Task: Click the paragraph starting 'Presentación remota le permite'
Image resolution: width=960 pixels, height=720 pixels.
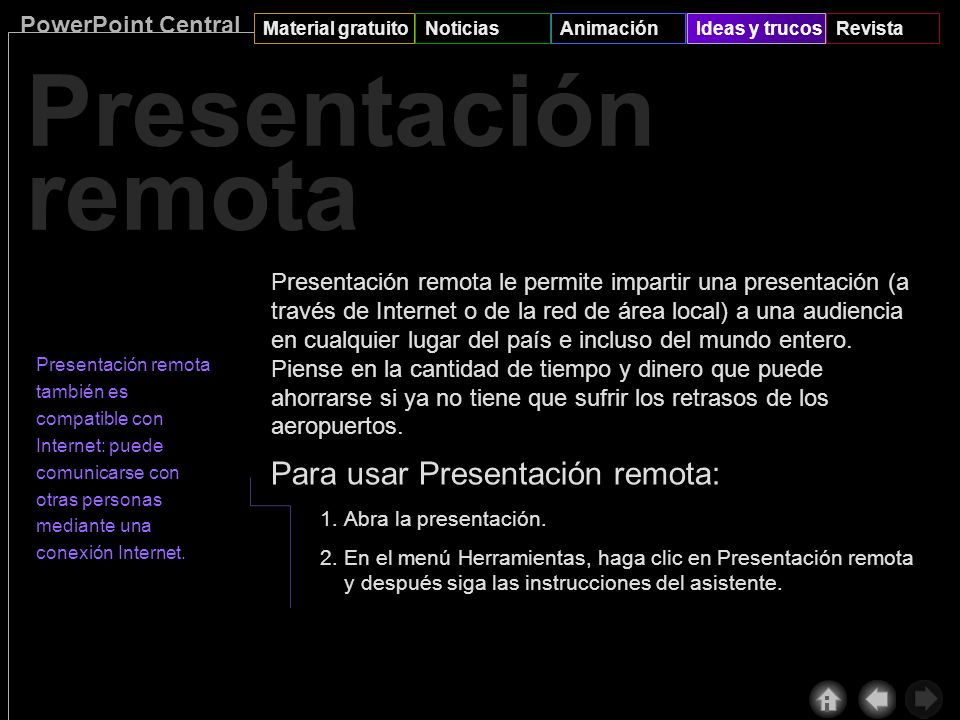Action: tap(590, 354)
